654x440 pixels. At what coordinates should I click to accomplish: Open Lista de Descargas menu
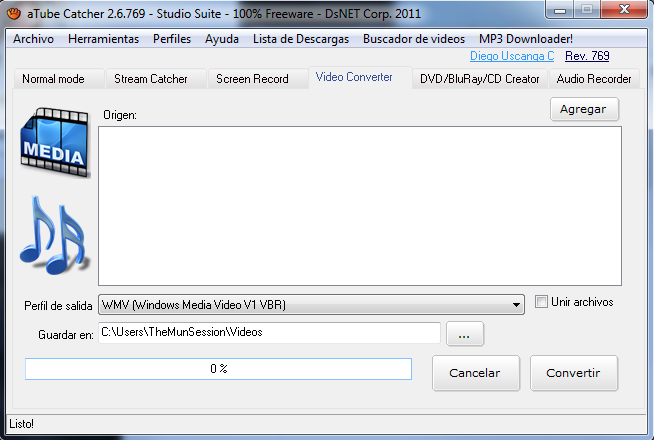(301, 39)
